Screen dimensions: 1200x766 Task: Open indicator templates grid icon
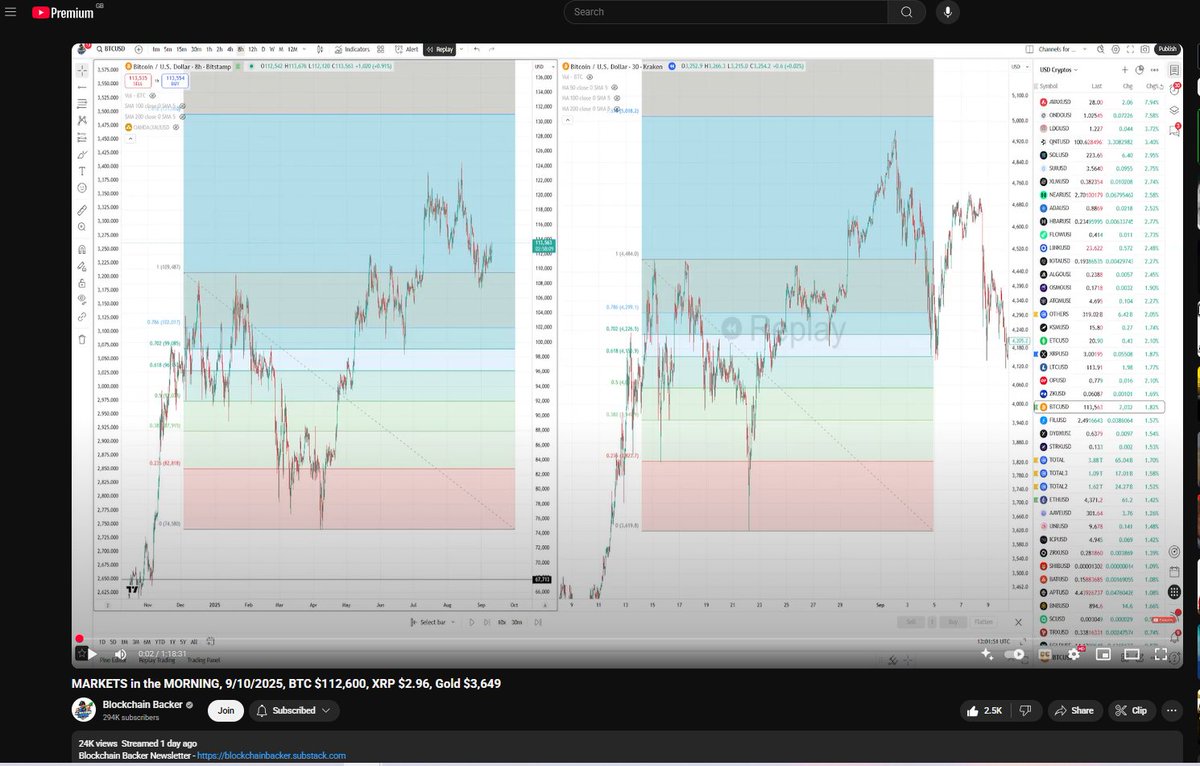(x=381, y=49)
